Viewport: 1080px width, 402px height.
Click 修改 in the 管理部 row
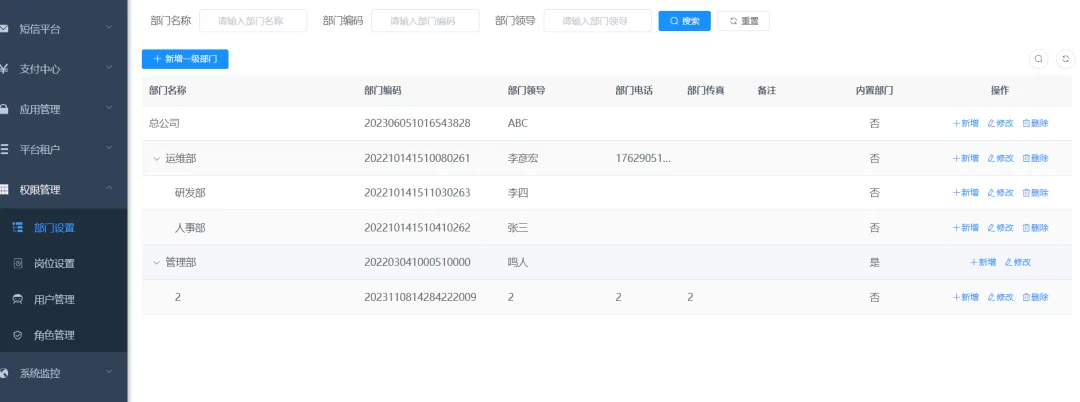click(1018, 262)
